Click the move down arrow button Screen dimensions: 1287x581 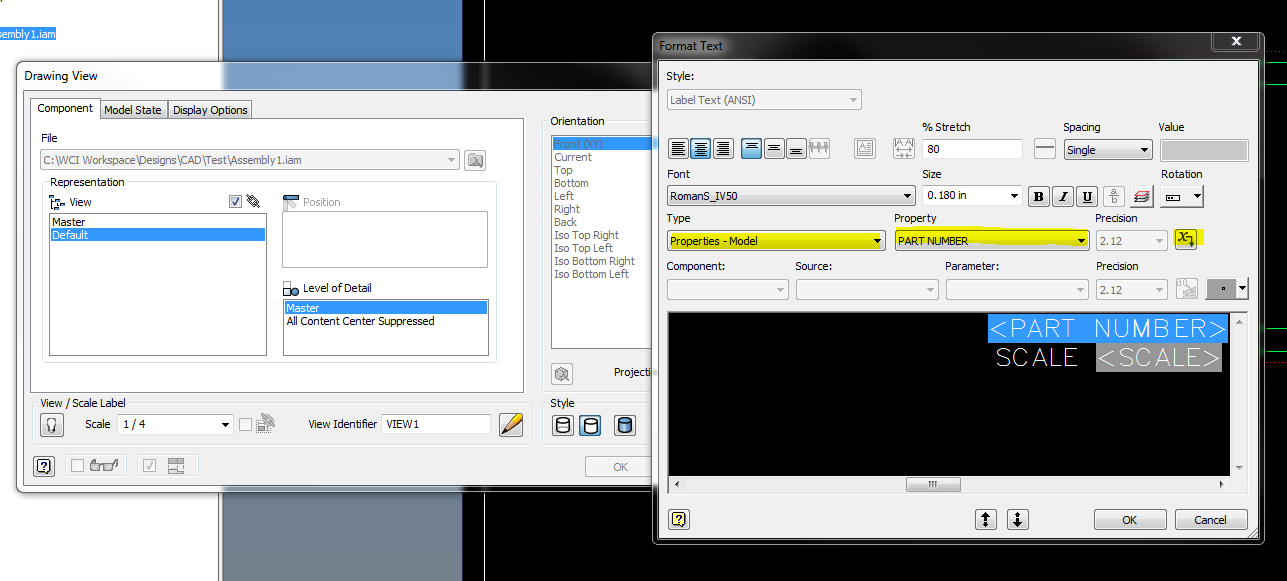[x=1018, y=519]
